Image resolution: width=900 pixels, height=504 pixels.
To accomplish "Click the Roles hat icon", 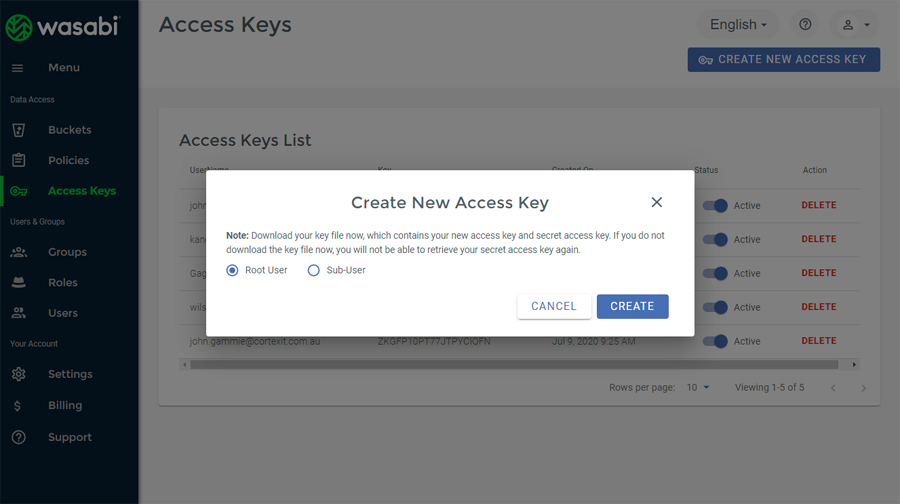I will (18, 283).
